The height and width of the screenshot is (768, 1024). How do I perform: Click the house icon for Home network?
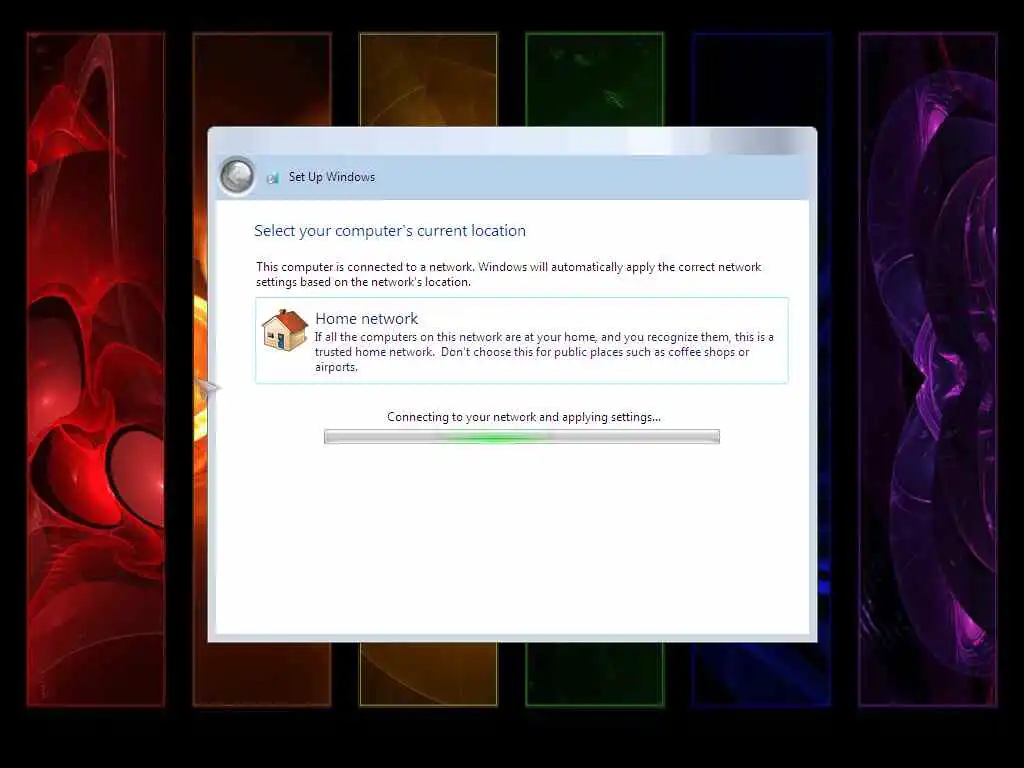[285, 330]
